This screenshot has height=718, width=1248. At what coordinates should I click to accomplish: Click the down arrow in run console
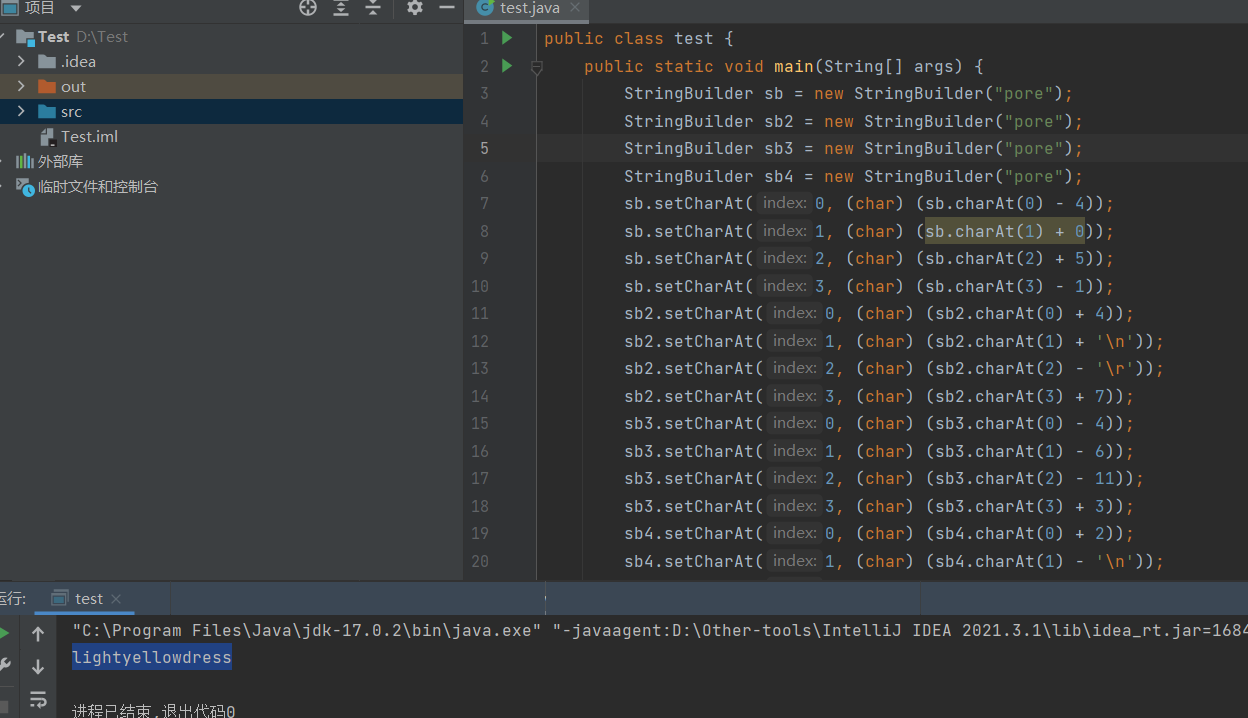tap(38, 666)
